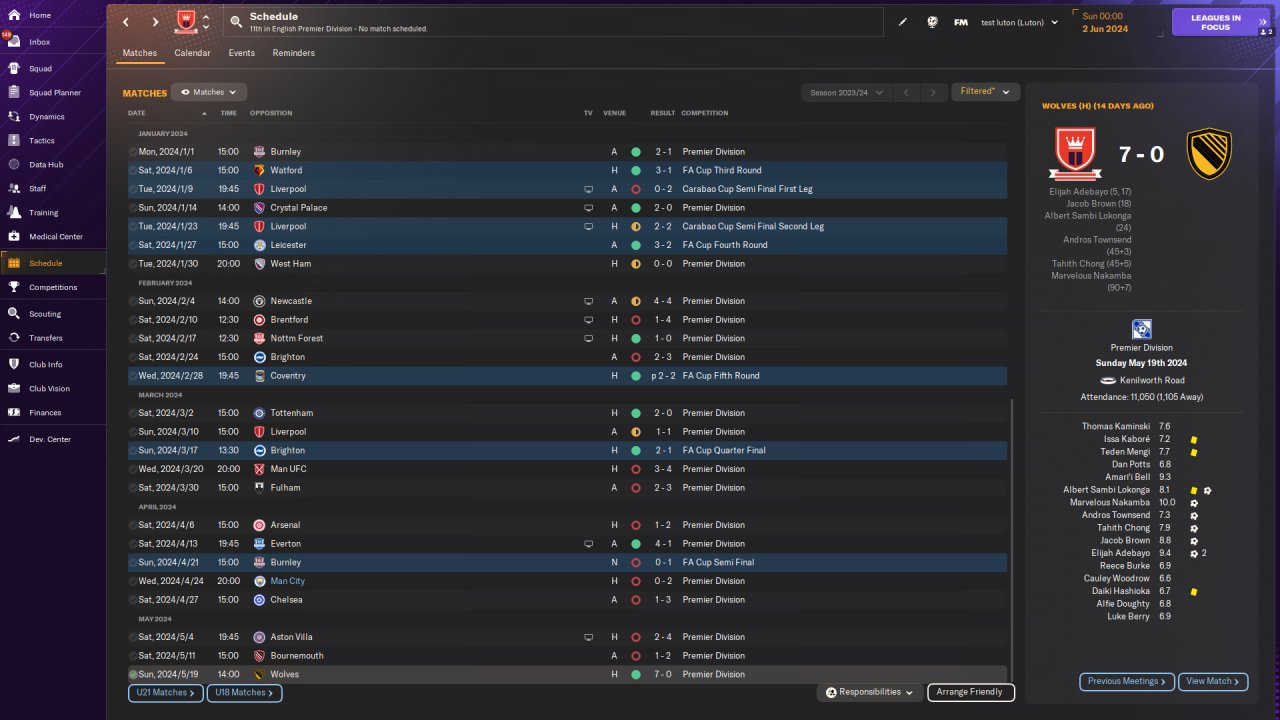This screenshot has height=720, width=1280.
Task: Open the Training section
Action: pos(53,213)
